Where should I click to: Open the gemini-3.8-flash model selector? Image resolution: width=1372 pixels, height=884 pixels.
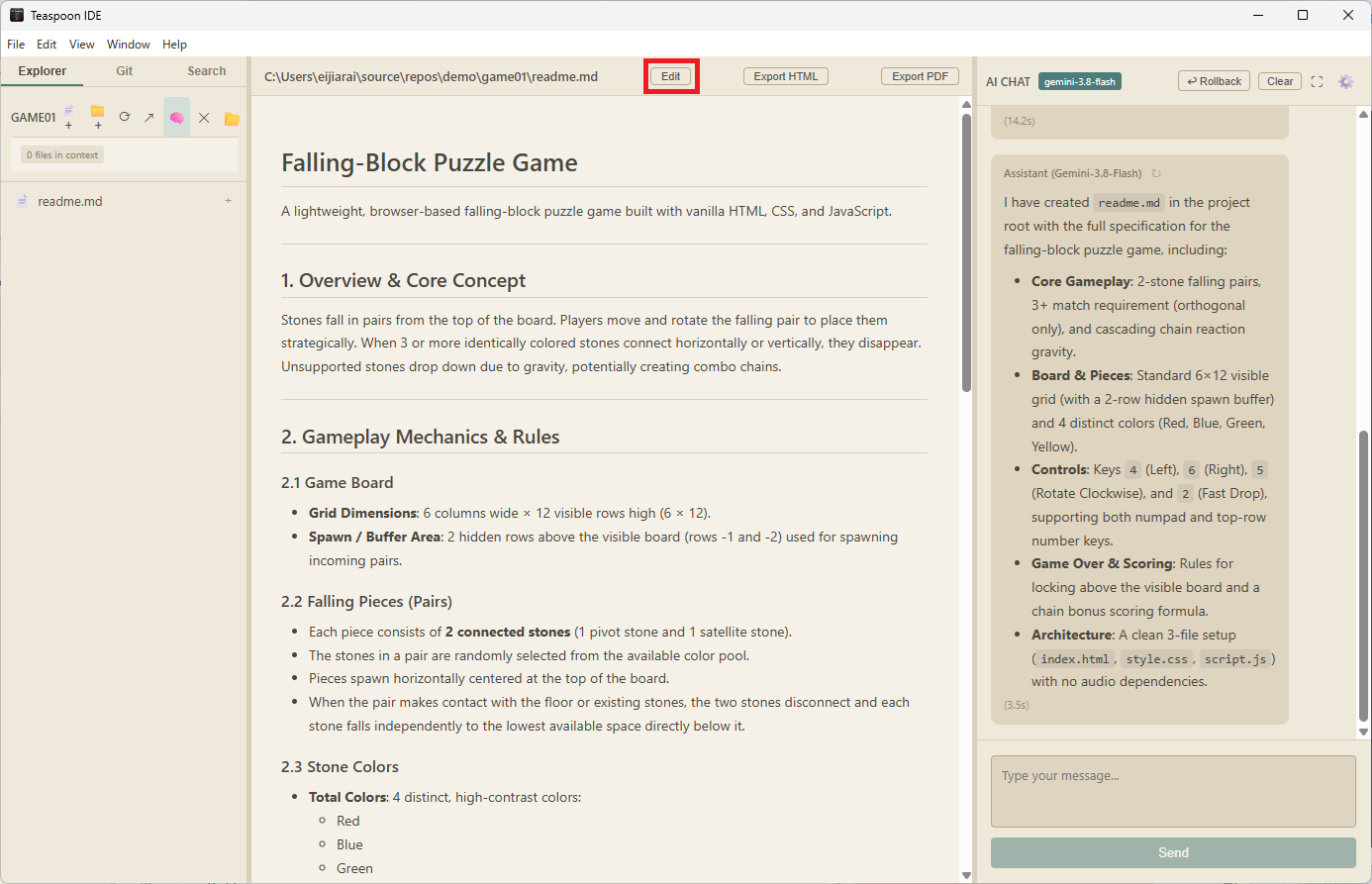(1080, 82)
